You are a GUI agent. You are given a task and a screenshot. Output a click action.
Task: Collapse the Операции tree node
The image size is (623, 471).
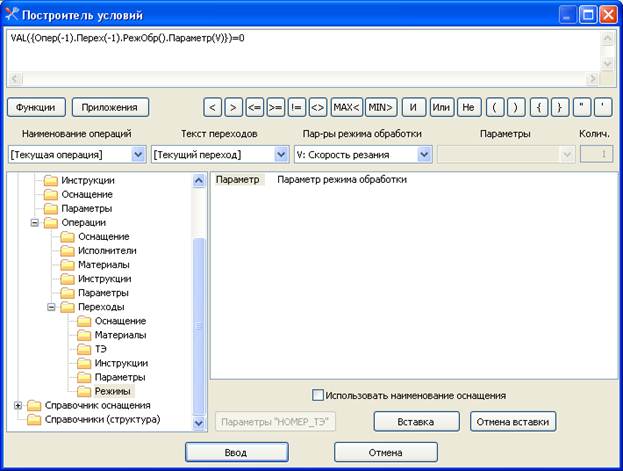click(35, 223)
